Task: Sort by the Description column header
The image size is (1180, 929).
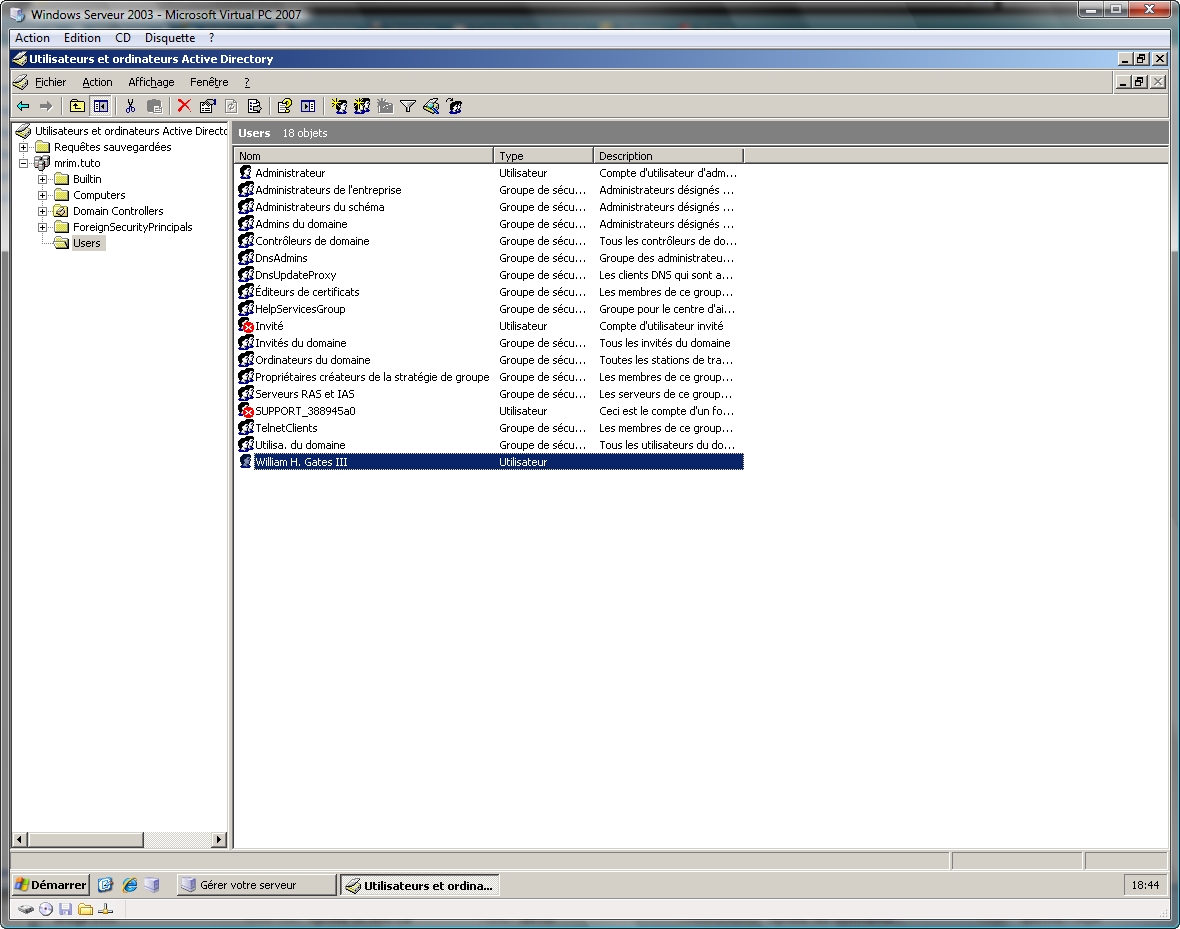Action: coord(668,156)
